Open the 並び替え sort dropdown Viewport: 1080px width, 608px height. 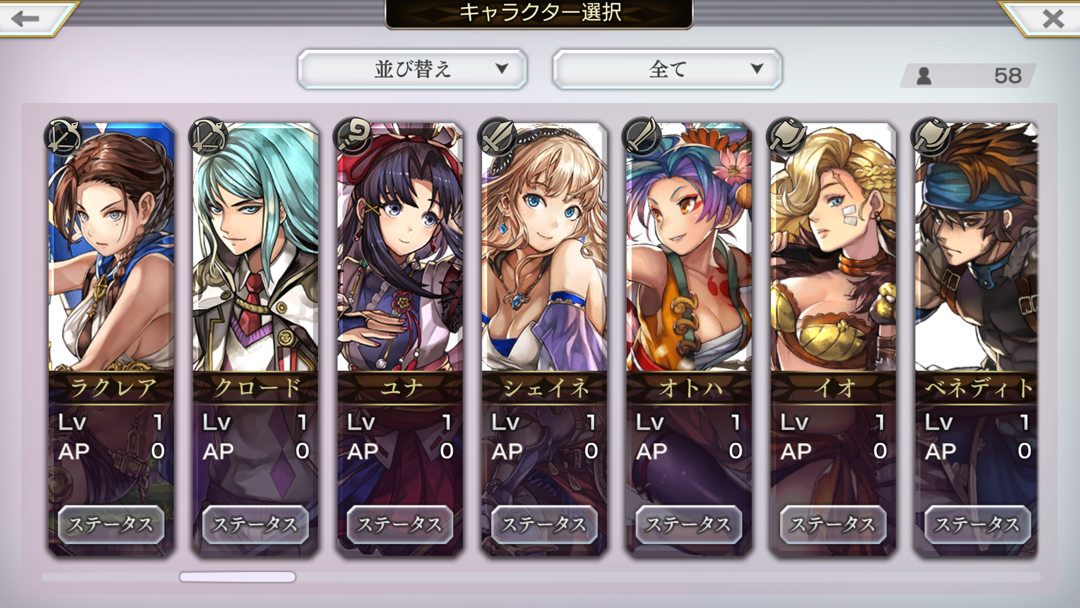tap(413, 69)
